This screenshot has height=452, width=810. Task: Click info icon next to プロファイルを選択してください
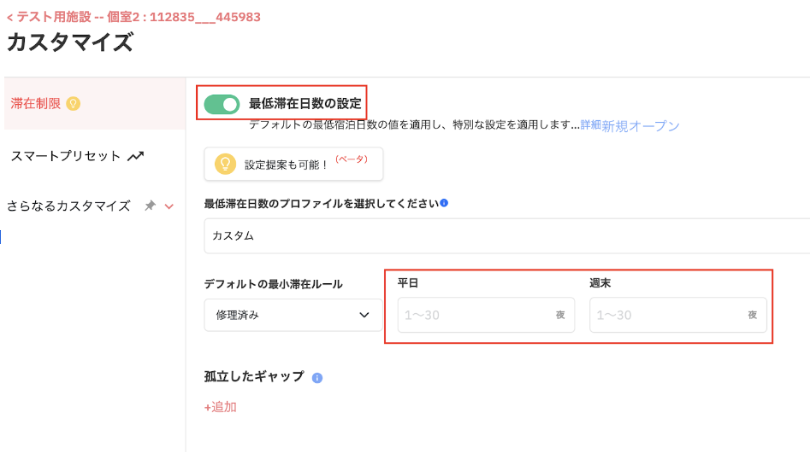pyautogui.click(x=444, y=203)
